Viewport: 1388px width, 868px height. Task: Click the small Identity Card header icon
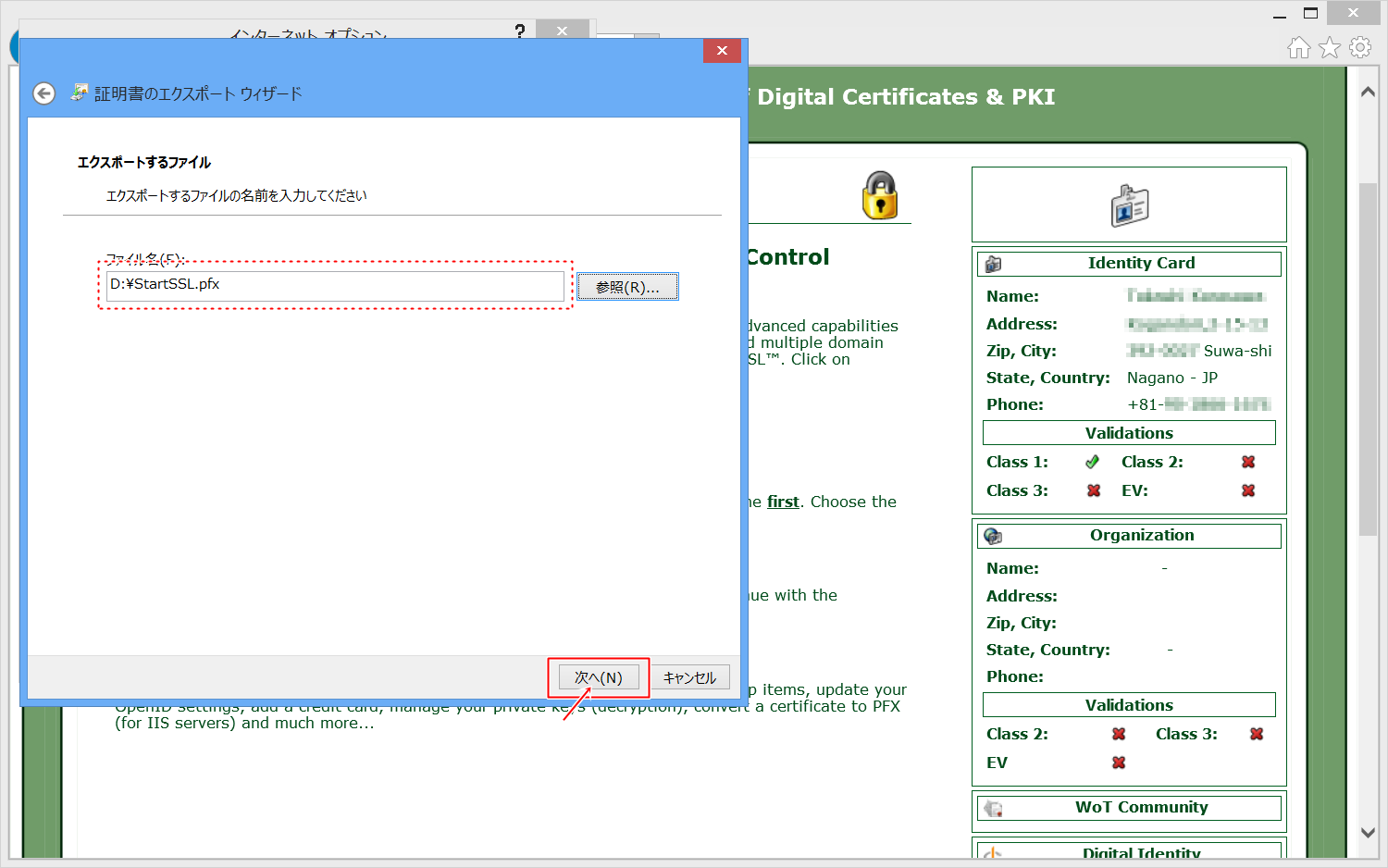[x=994, y=264]
